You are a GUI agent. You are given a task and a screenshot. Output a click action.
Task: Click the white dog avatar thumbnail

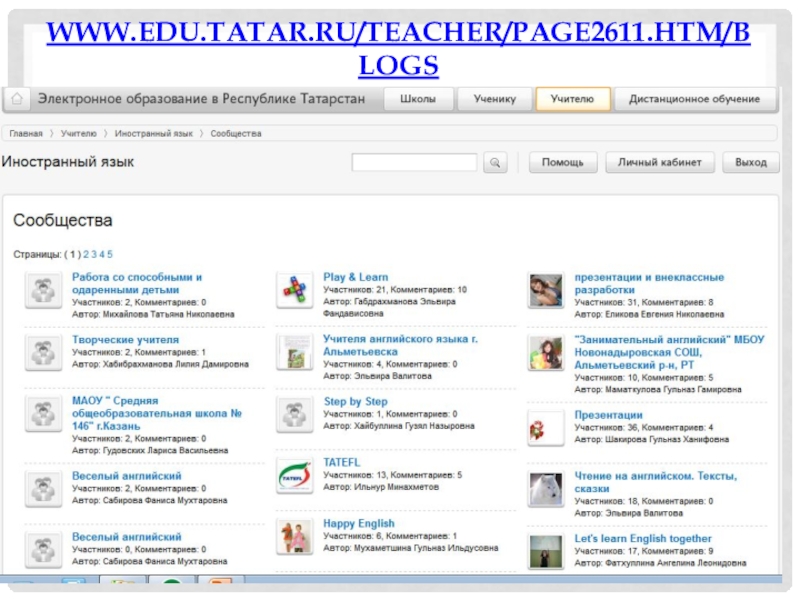pyautogui.click(x=546, y=490)
